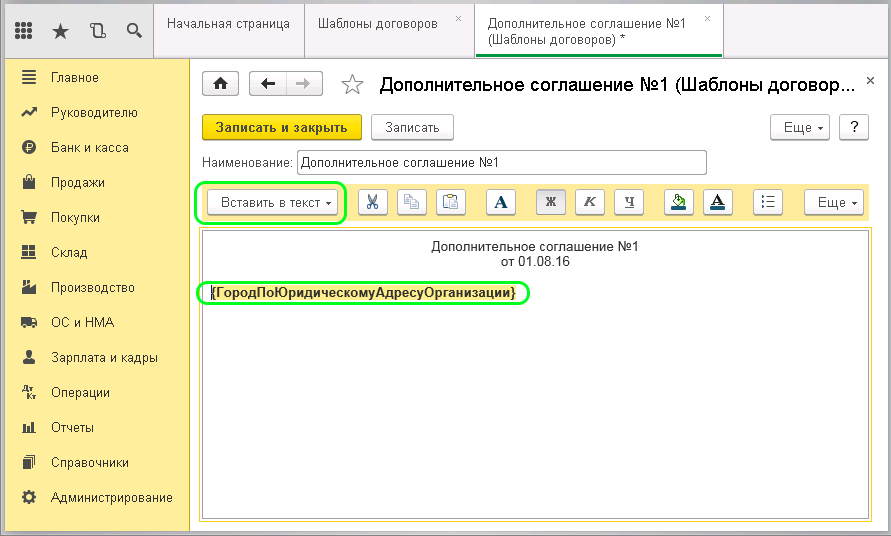Close the 'Дополнительное соглашение №1' tab
Image resolution: width=891 pixels, height=536 pixels.
point(707,19)
